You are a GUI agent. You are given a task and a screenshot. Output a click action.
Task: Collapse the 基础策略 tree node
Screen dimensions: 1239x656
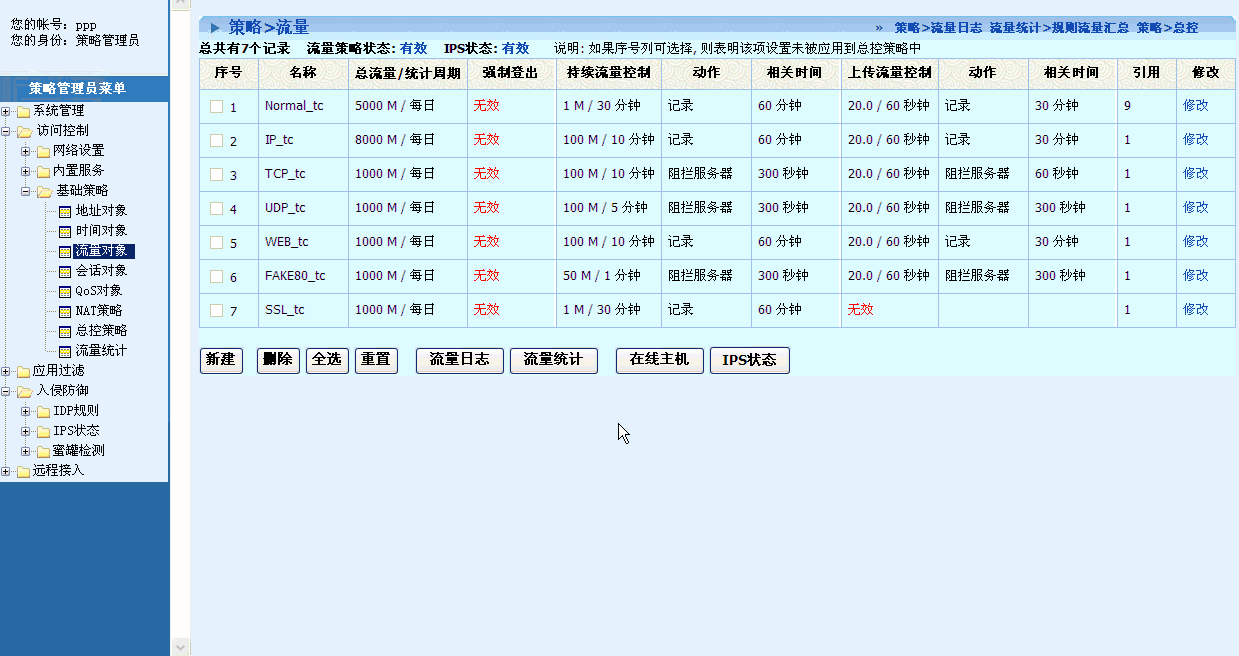pos(26,191)
